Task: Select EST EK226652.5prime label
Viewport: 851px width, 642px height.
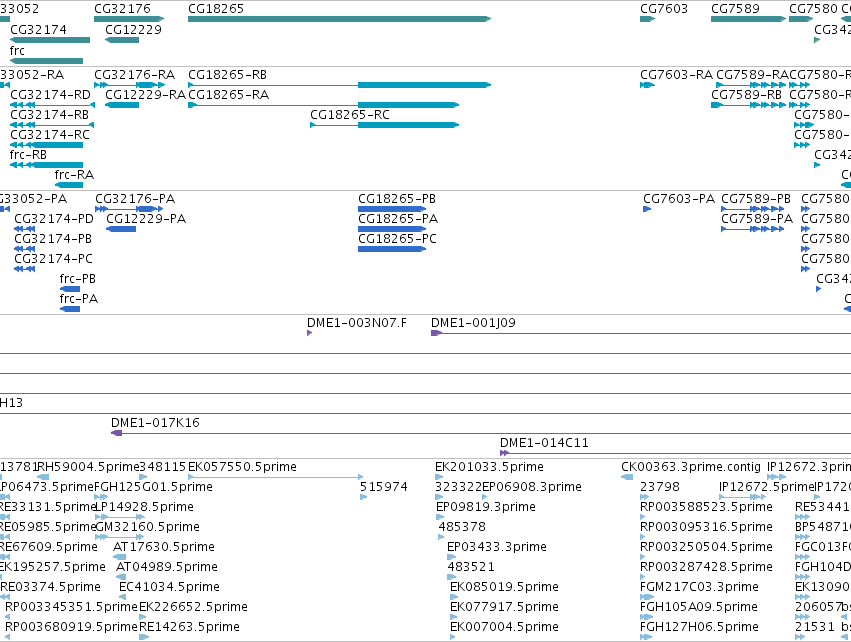Action: (193, 607)
